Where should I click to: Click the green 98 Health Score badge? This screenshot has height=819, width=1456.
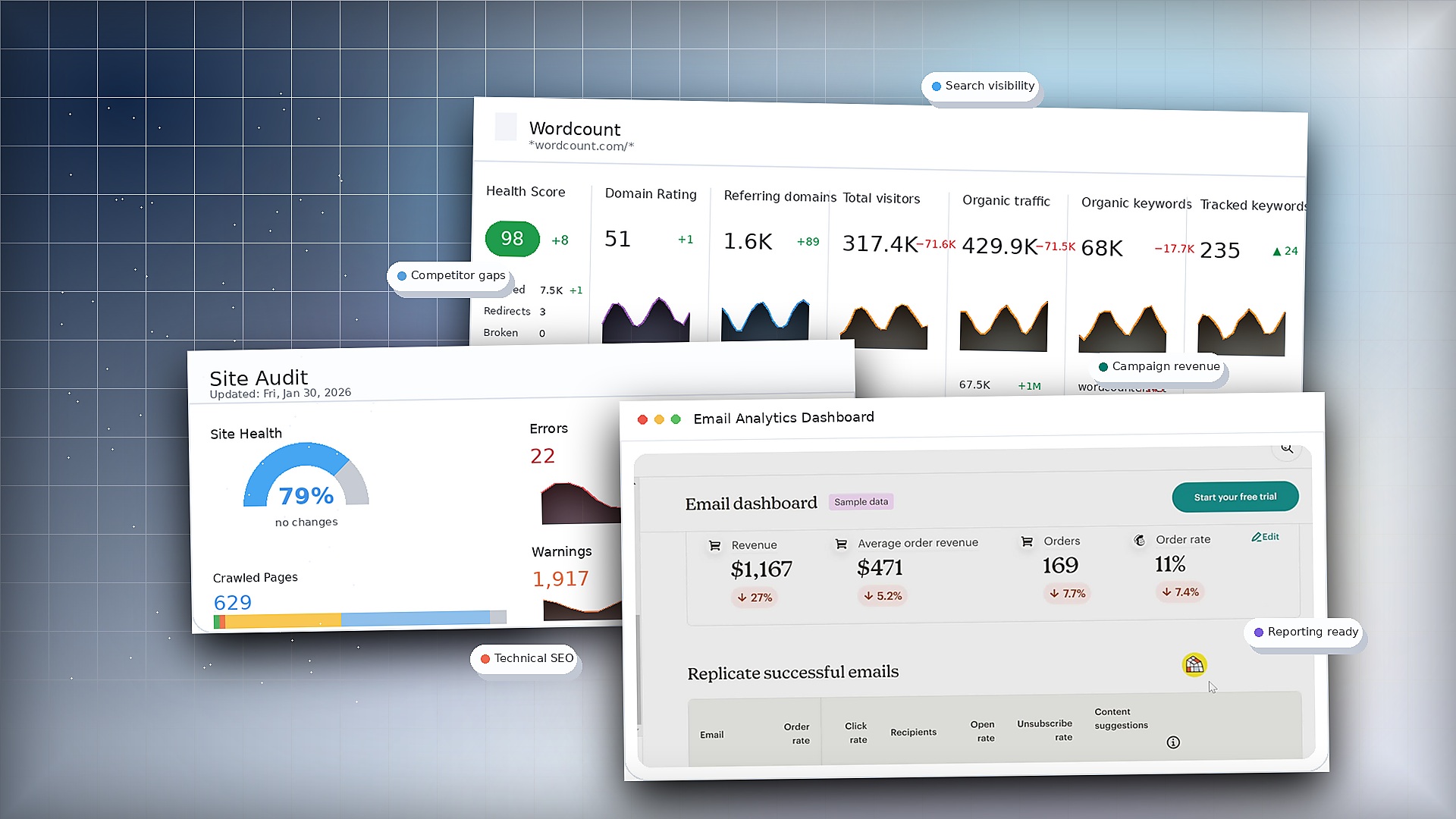tap(512, 239)
